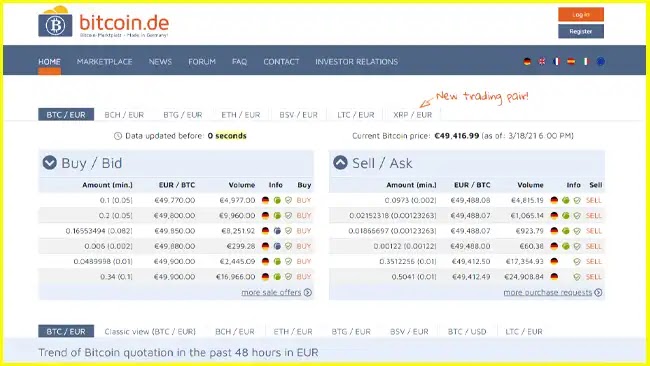
Task: Click BUY on the €49,770.00 offer
Action: (304, 200)
